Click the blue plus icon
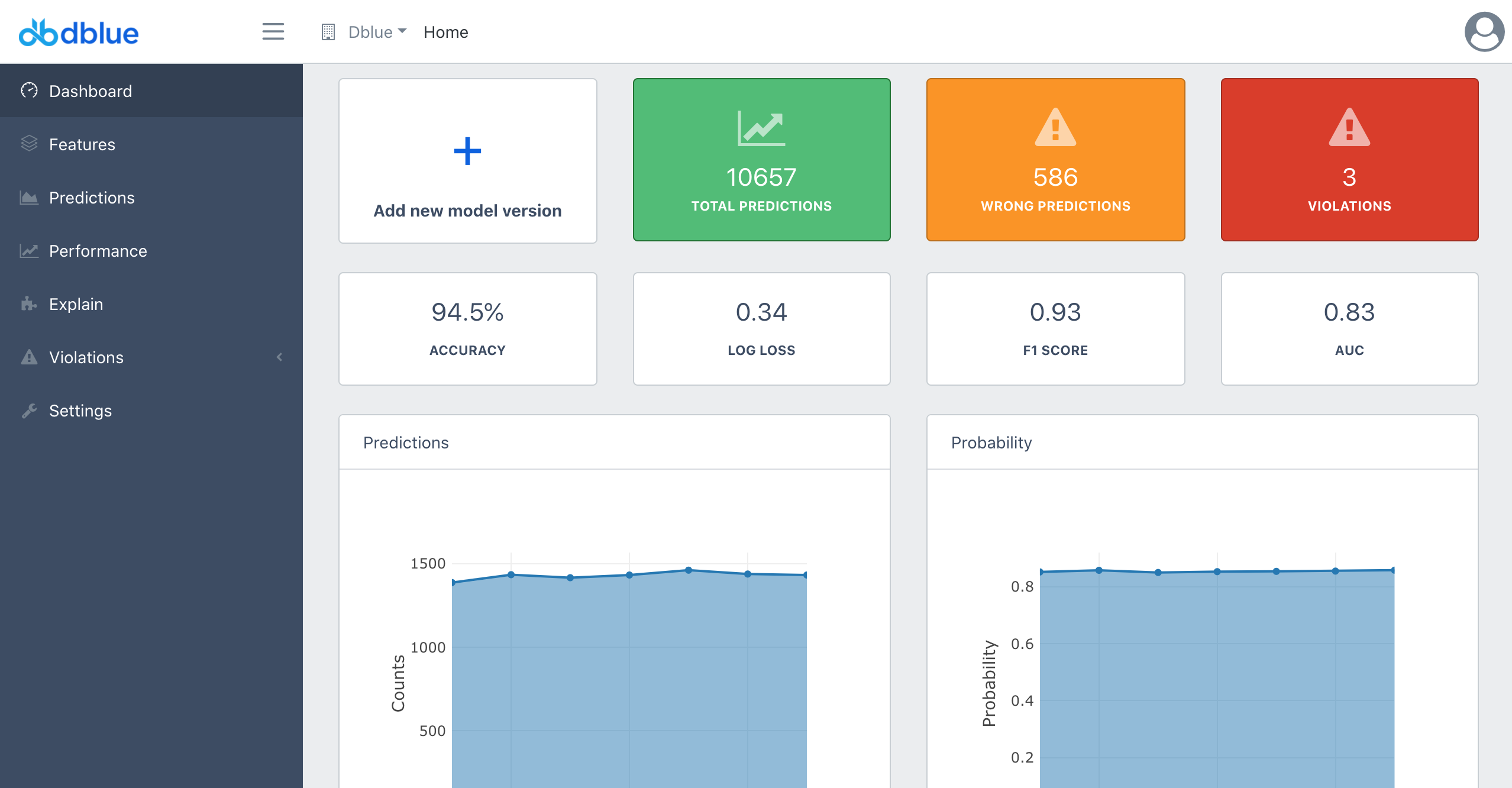The width and height of the screenshot is (1512, 788). 467,151
